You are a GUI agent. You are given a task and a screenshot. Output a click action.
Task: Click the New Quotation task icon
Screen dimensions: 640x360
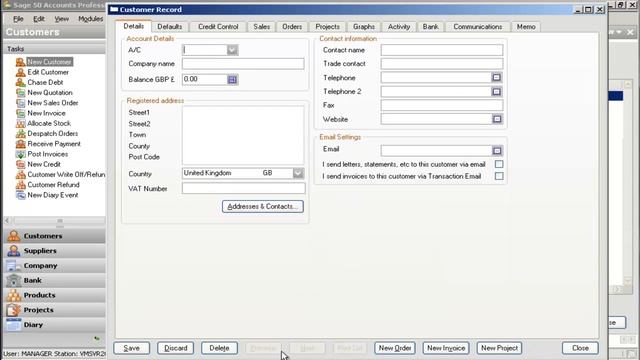[20, 93]
